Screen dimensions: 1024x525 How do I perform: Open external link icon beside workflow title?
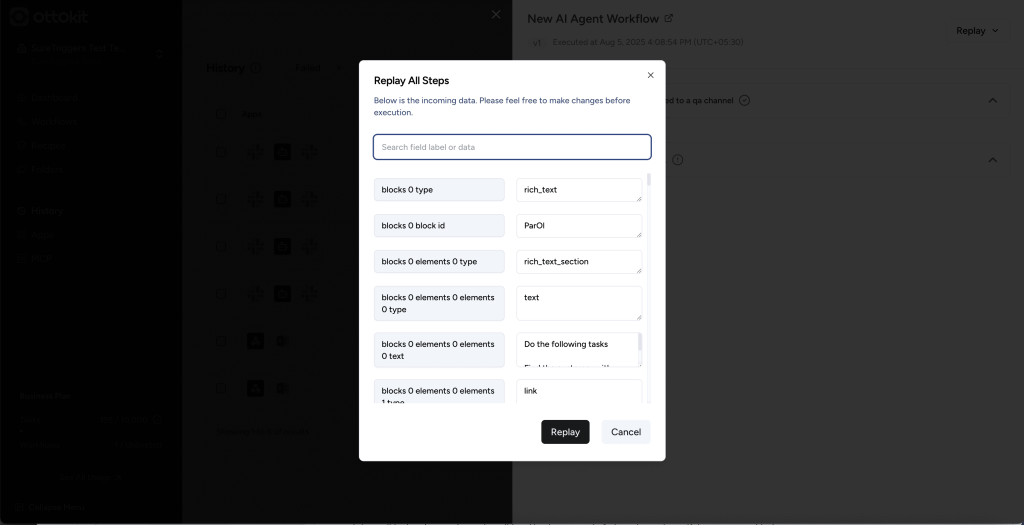click(x=669, y=18)
